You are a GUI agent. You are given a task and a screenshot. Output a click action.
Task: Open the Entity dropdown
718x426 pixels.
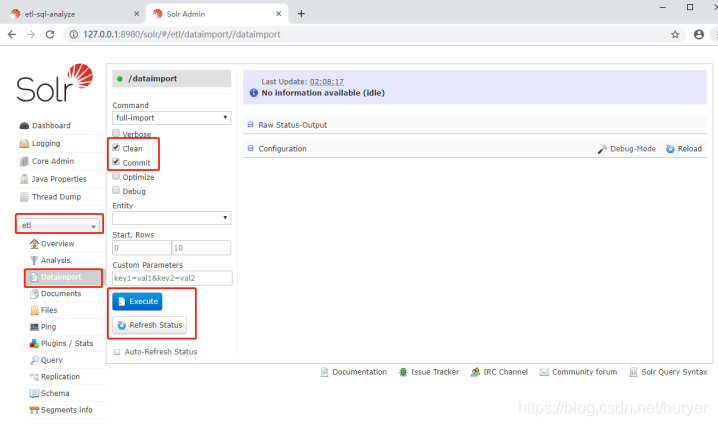(171, 218)
